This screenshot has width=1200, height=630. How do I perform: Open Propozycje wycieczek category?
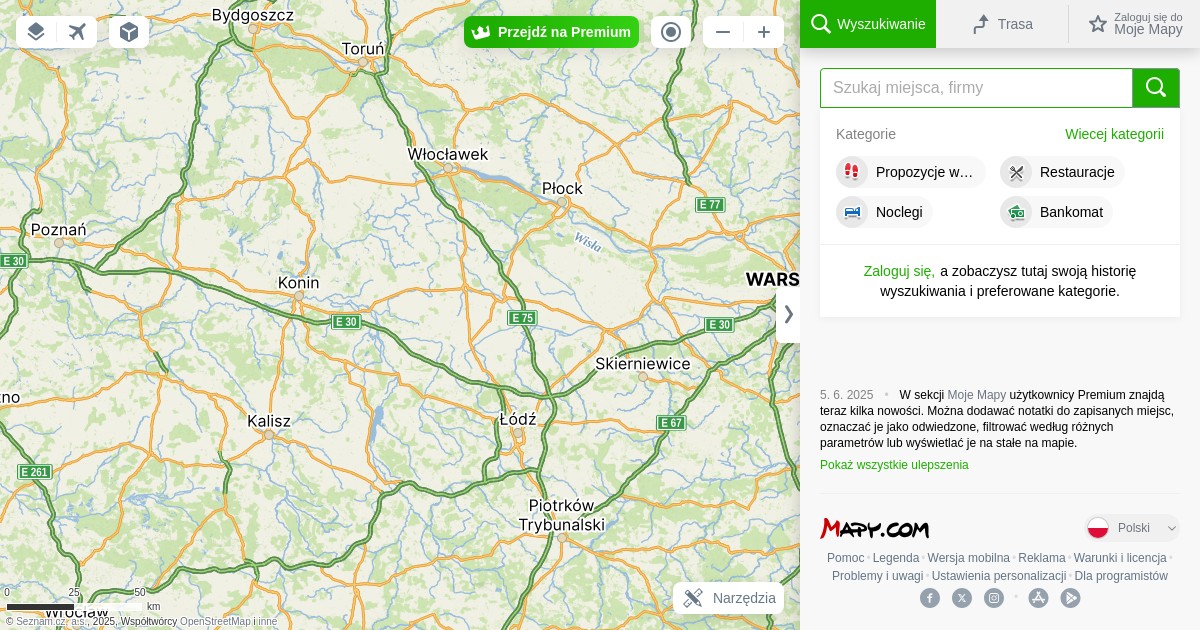coord(910,172)
